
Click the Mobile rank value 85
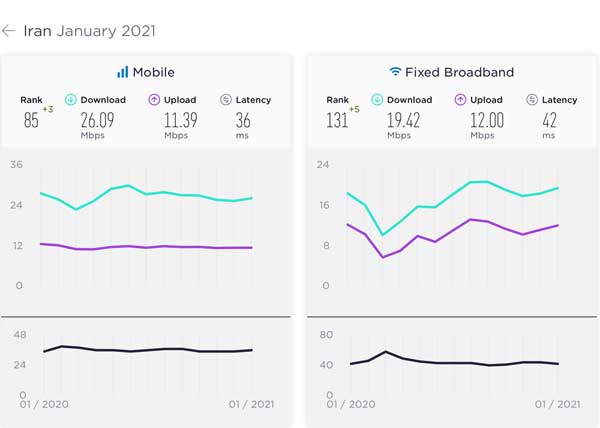[31, 121]
